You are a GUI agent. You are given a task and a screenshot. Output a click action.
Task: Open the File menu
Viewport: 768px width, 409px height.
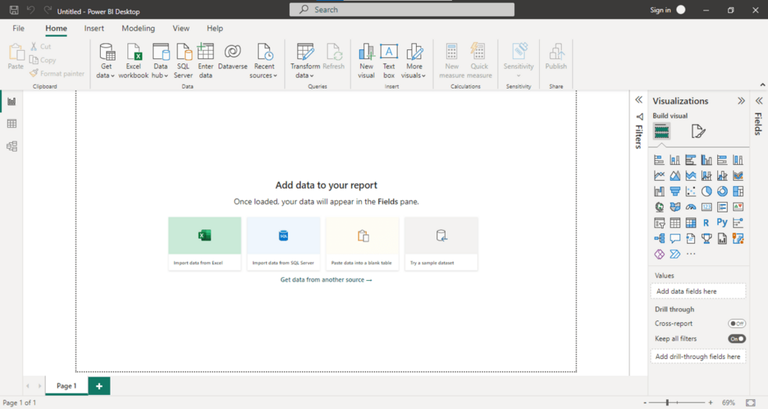coord(19,28)
